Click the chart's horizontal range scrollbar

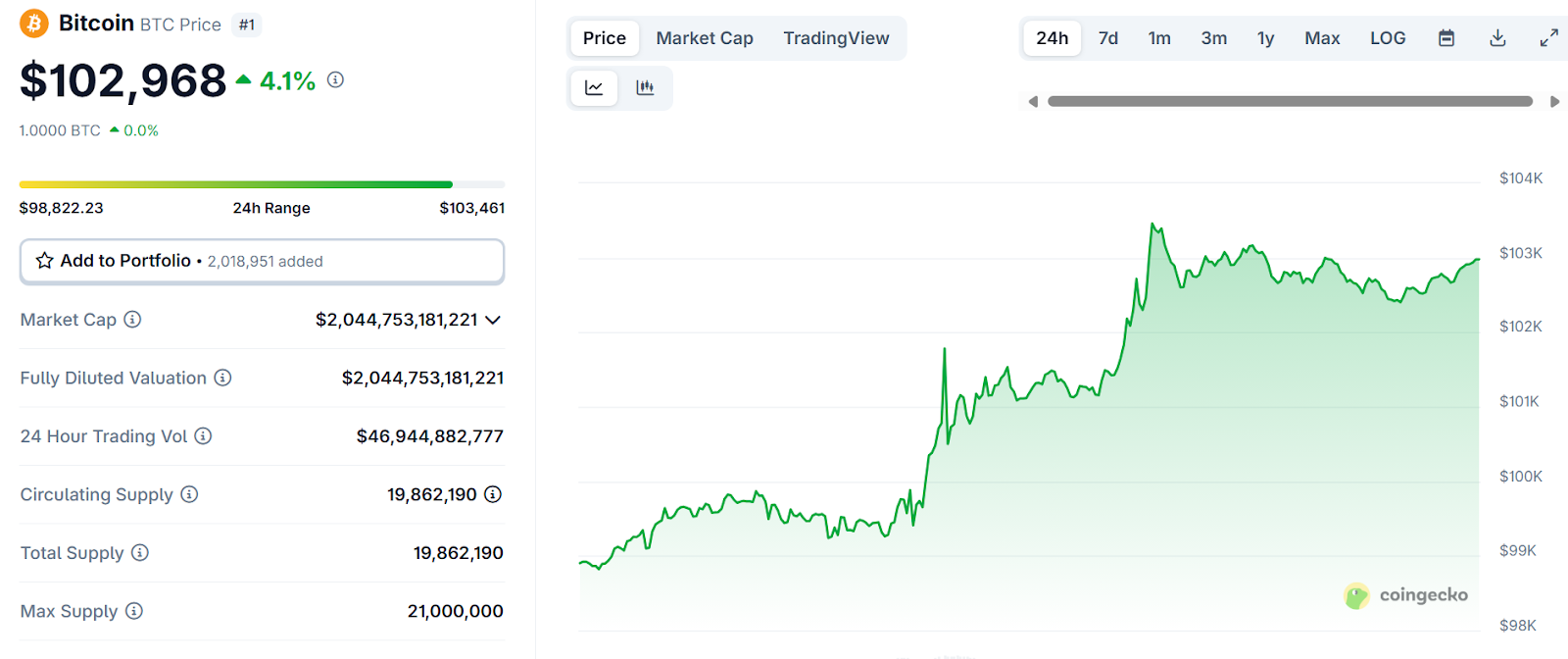[1290, 101]
